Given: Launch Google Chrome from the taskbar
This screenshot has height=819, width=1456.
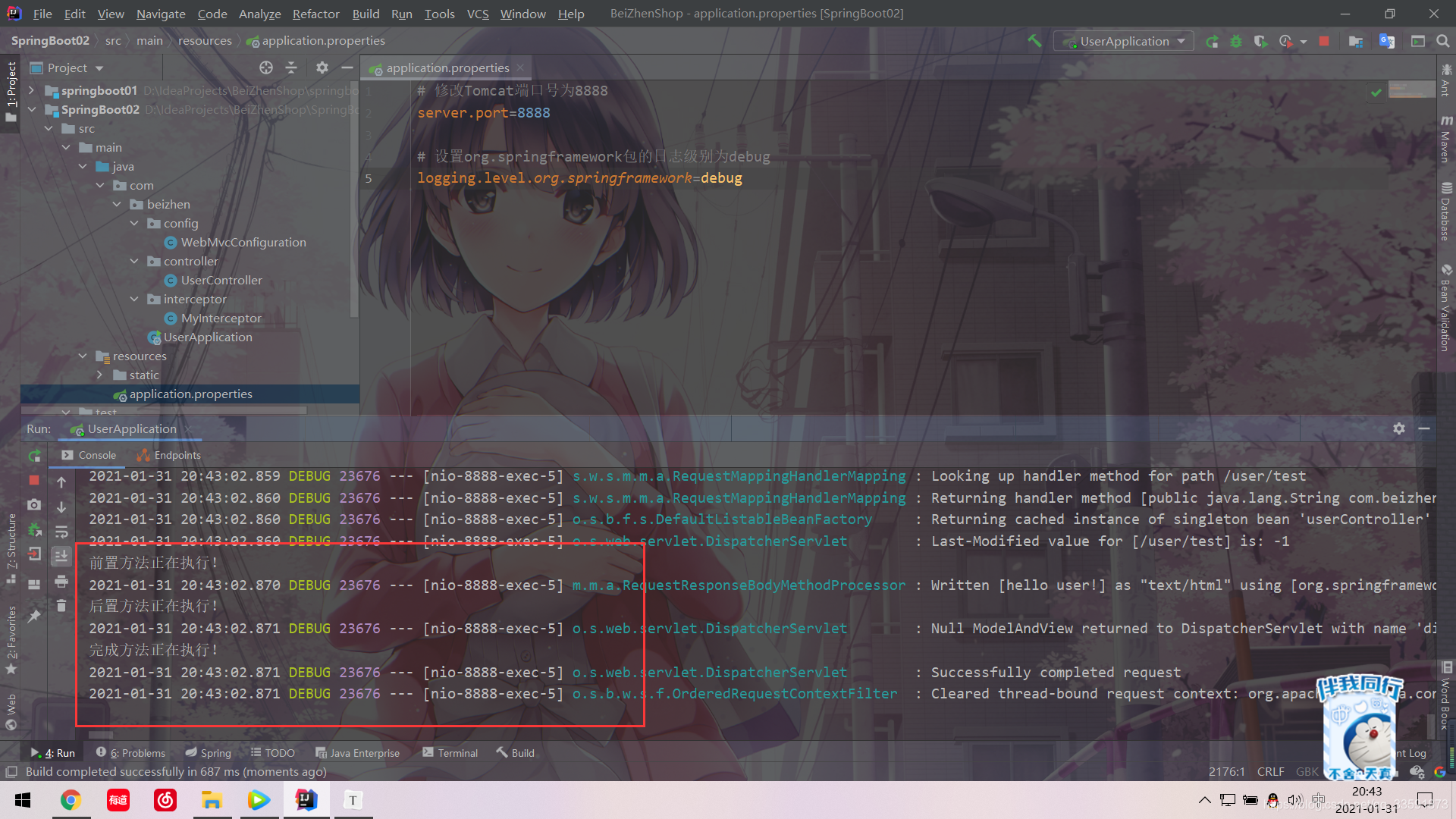Looking at the screenshot, I should point(71,800).
